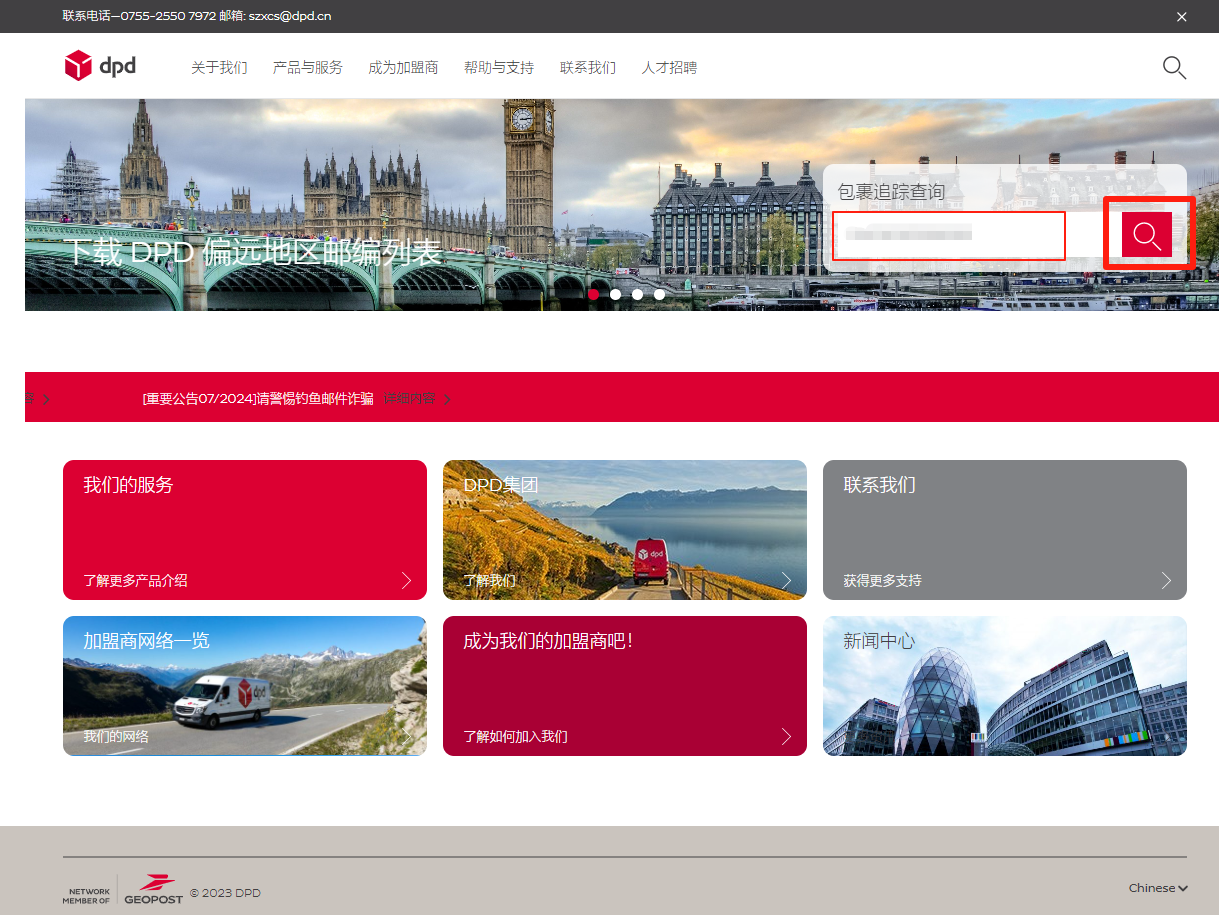Close the top contact info bar
1219x915 pixels.
[x=1182, y=17]
